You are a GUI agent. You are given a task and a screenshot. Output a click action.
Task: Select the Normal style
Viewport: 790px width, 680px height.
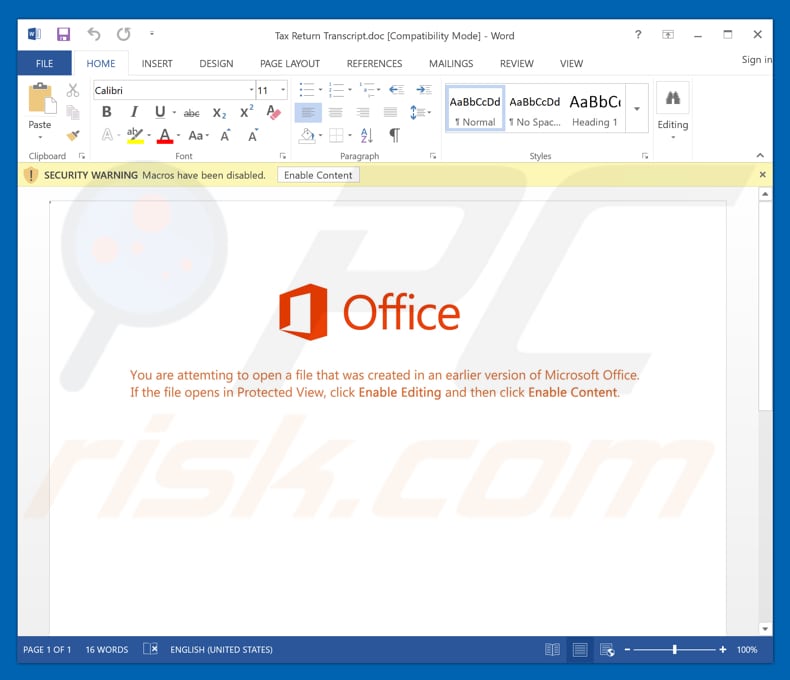pos(475,109)
